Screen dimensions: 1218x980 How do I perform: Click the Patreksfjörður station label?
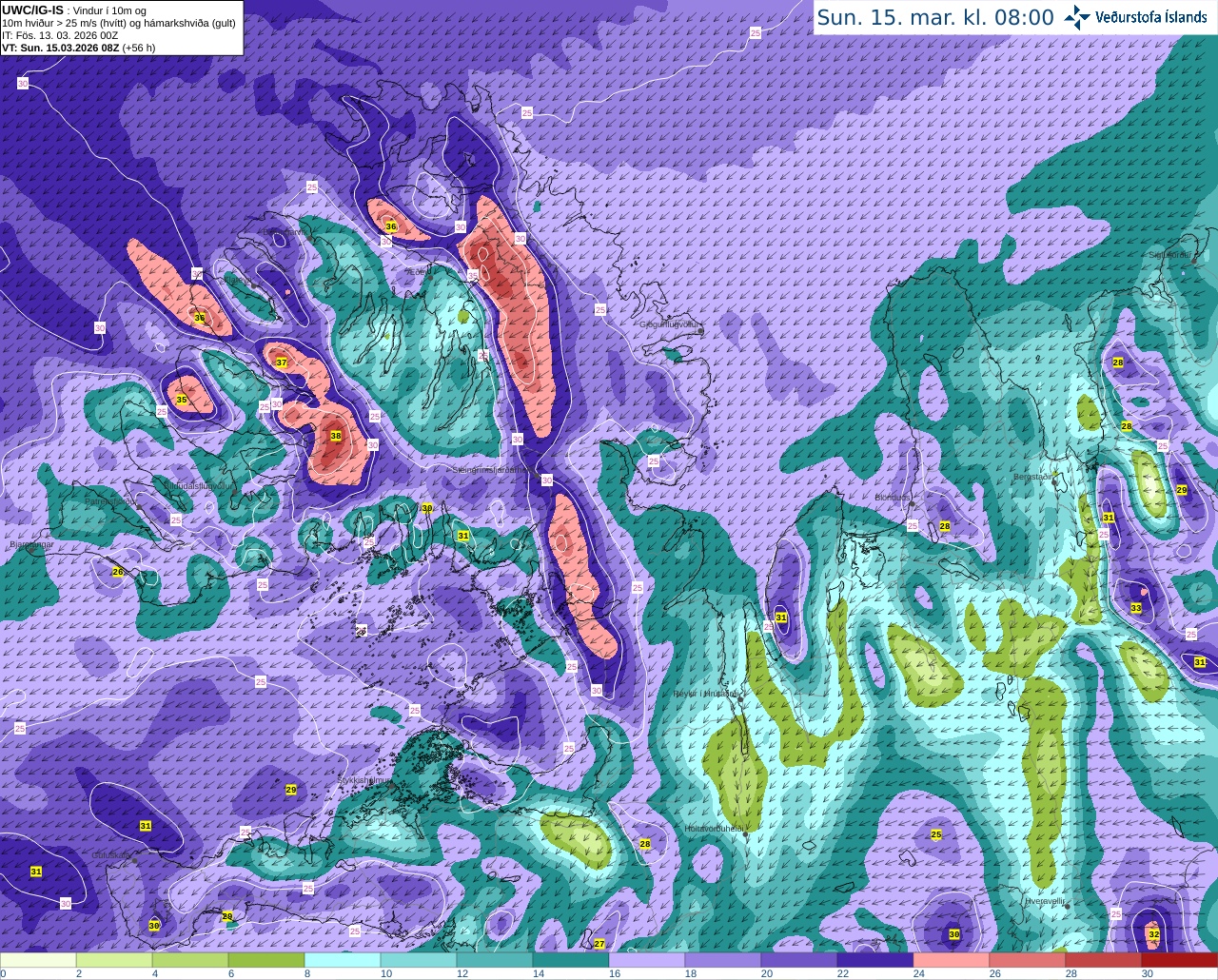(109, 500)
